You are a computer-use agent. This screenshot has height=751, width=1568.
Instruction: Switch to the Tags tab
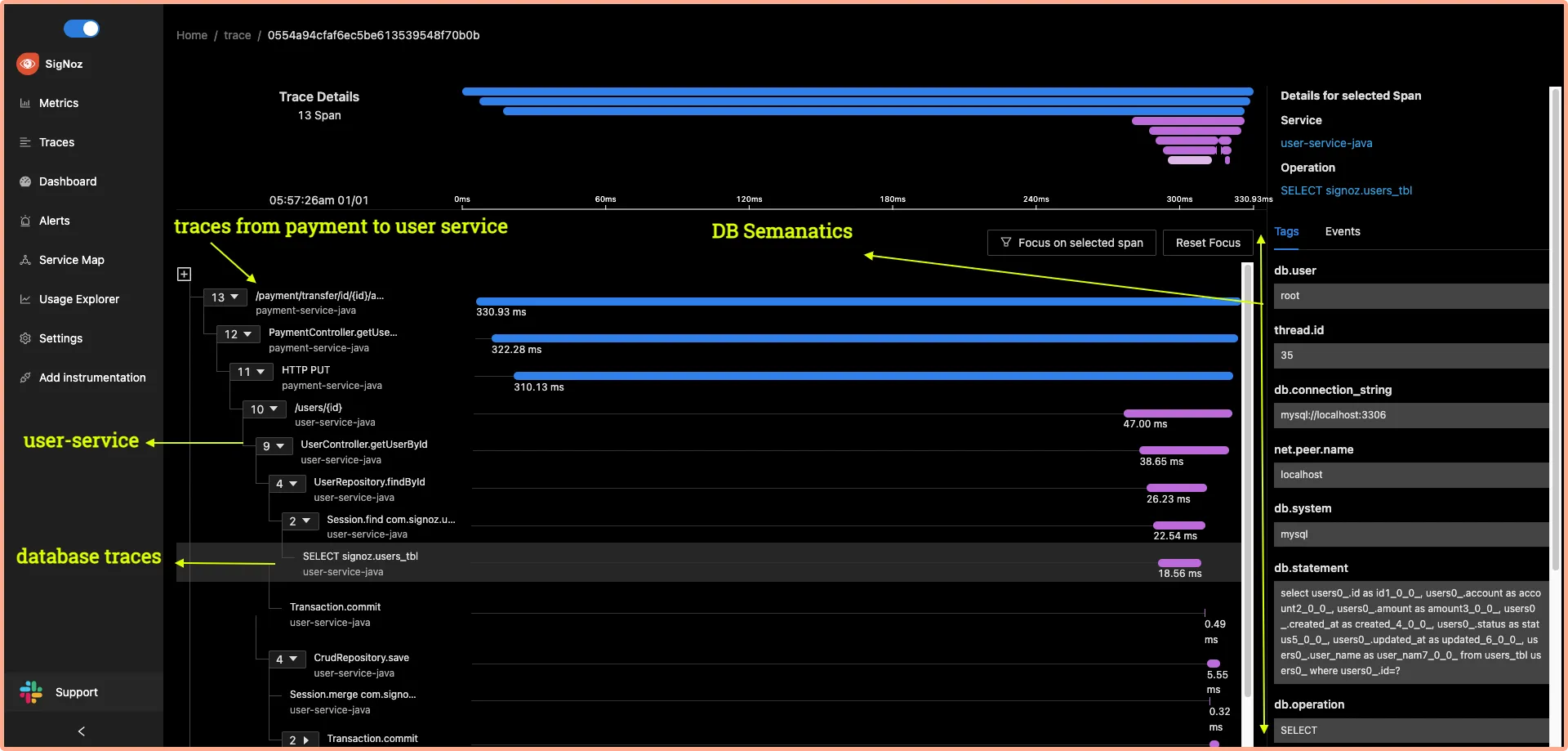click(x=1286, y=231)
